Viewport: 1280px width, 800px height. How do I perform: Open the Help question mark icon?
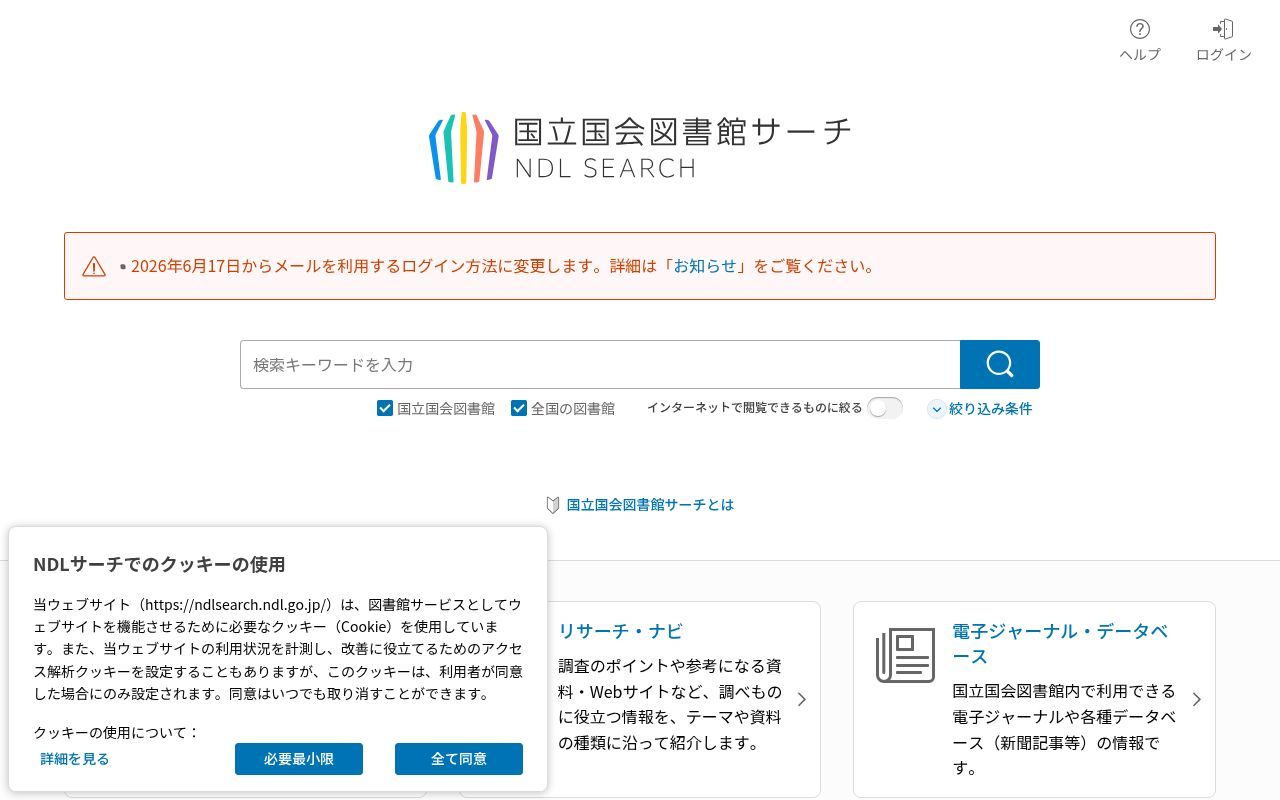point(1140,29)
